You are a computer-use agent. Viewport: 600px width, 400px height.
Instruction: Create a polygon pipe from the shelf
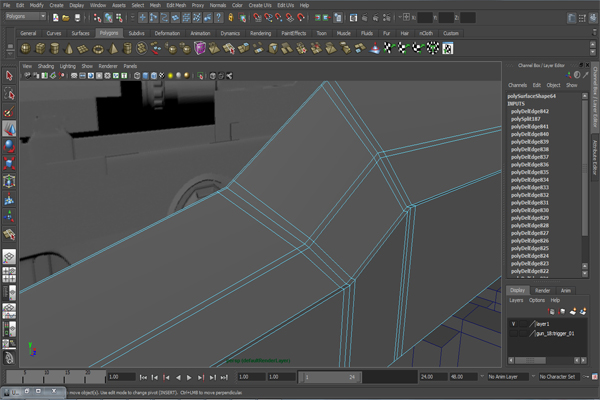tap(127, 49)
